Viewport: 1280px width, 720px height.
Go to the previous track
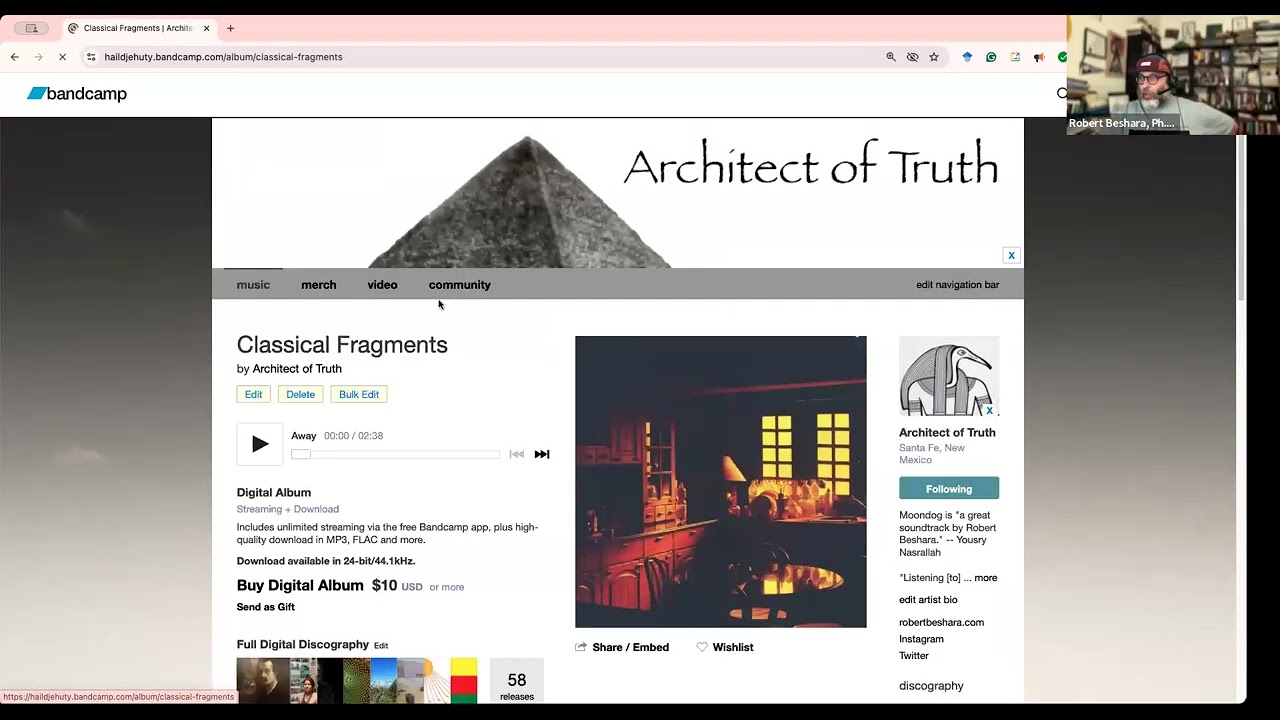pyautogui.click(x=516, y=454)
